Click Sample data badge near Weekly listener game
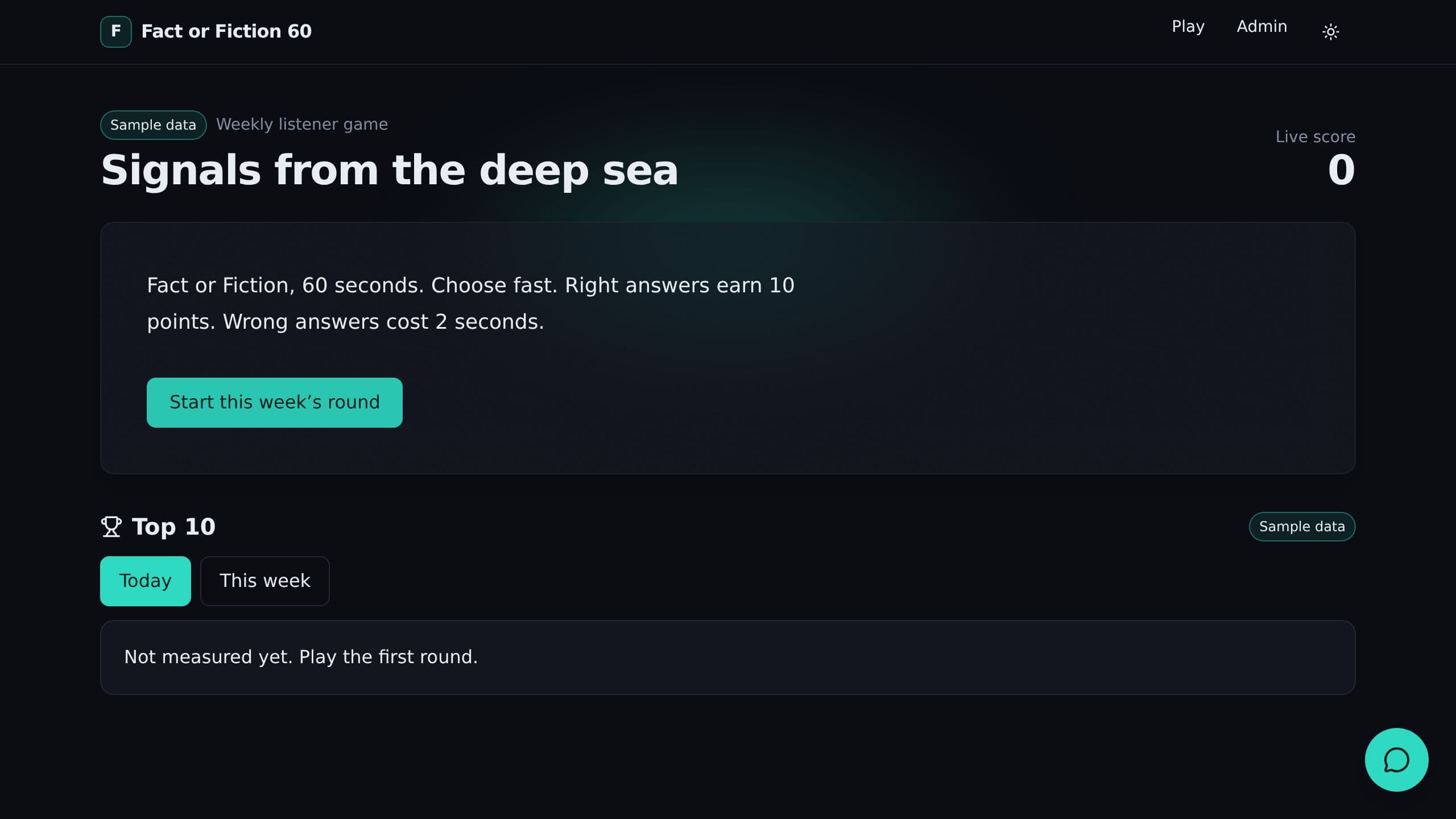This screenshot has width=1456, height=819. click(x=153, y=125)
